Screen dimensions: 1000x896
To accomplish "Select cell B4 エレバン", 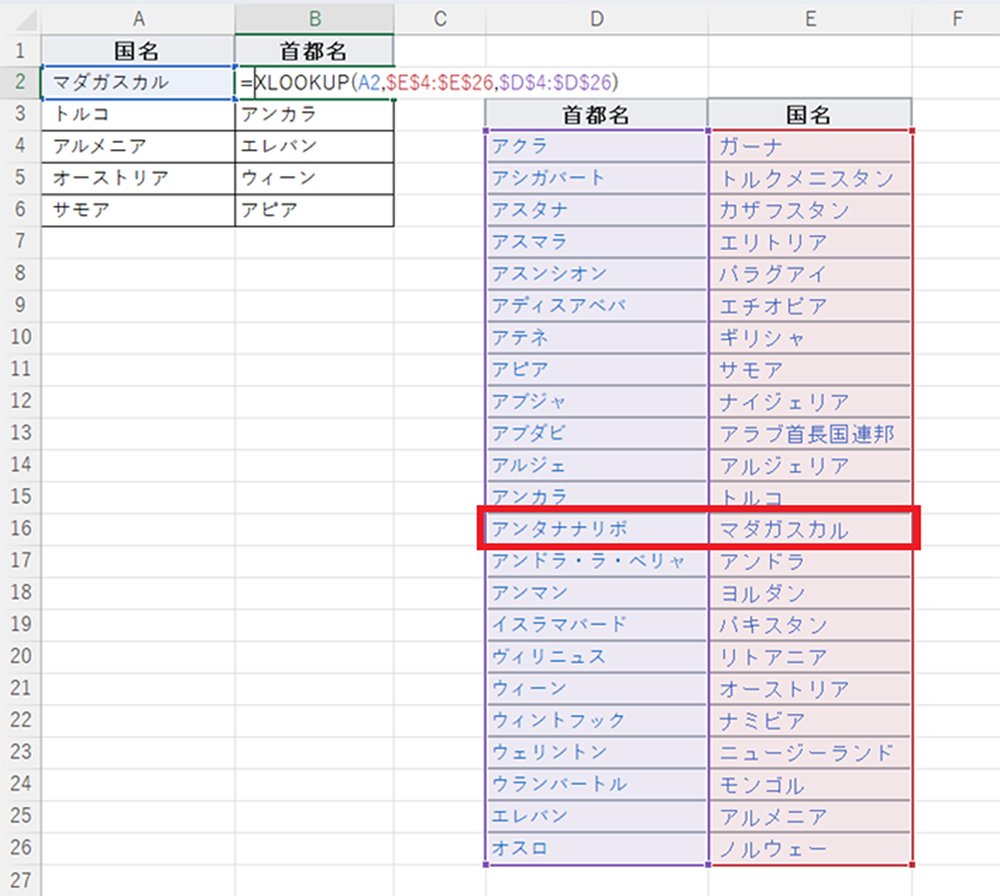I will pyautogui.click(x=314, y=146).
